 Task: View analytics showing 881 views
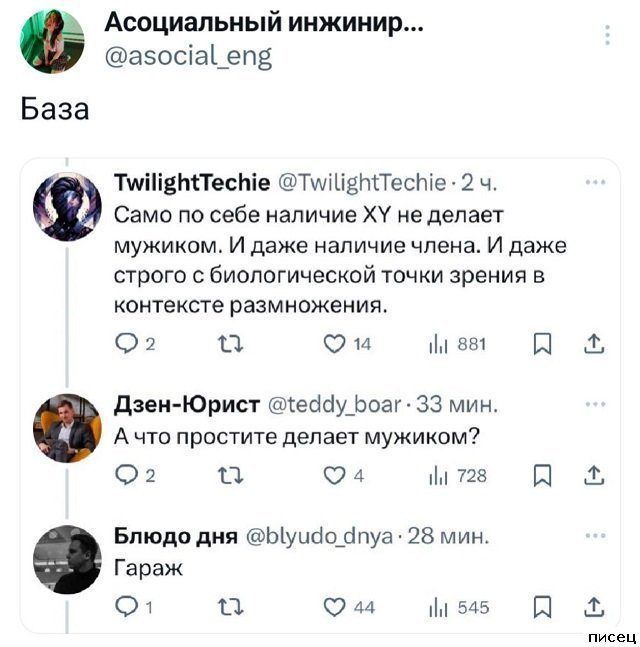pyautogui.click(x=456, y=346)
